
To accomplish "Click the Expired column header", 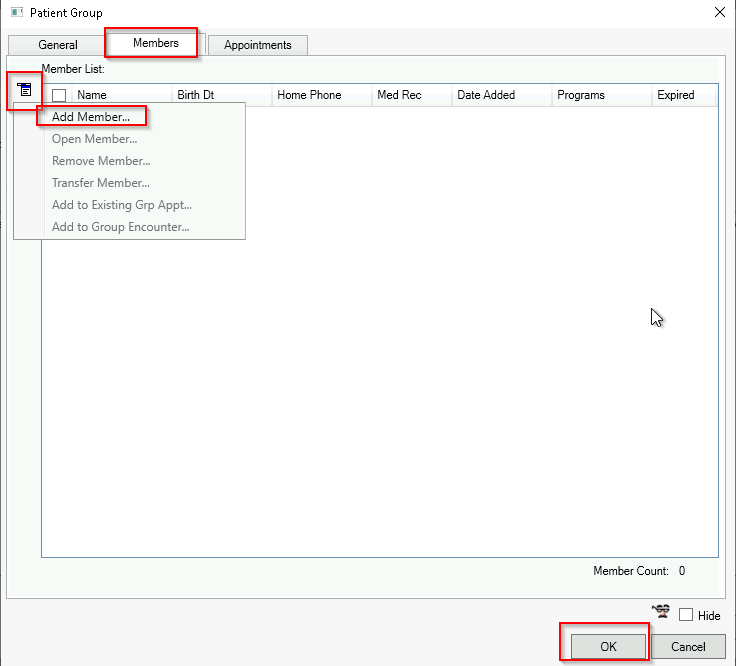I will click(684, 95).
